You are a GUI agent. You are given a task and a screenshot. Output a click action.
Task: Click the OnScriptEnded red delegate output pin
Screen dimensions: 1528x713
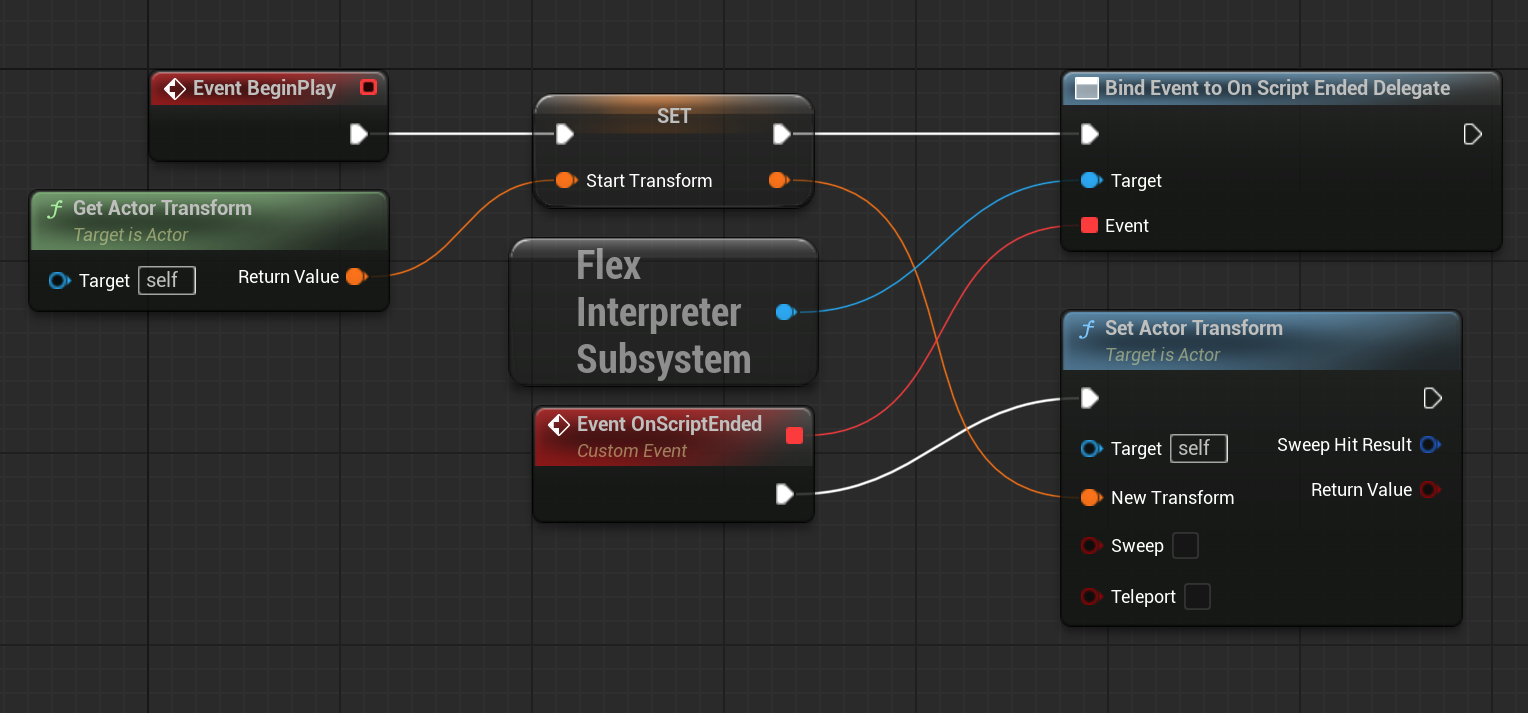coord(794,435)
